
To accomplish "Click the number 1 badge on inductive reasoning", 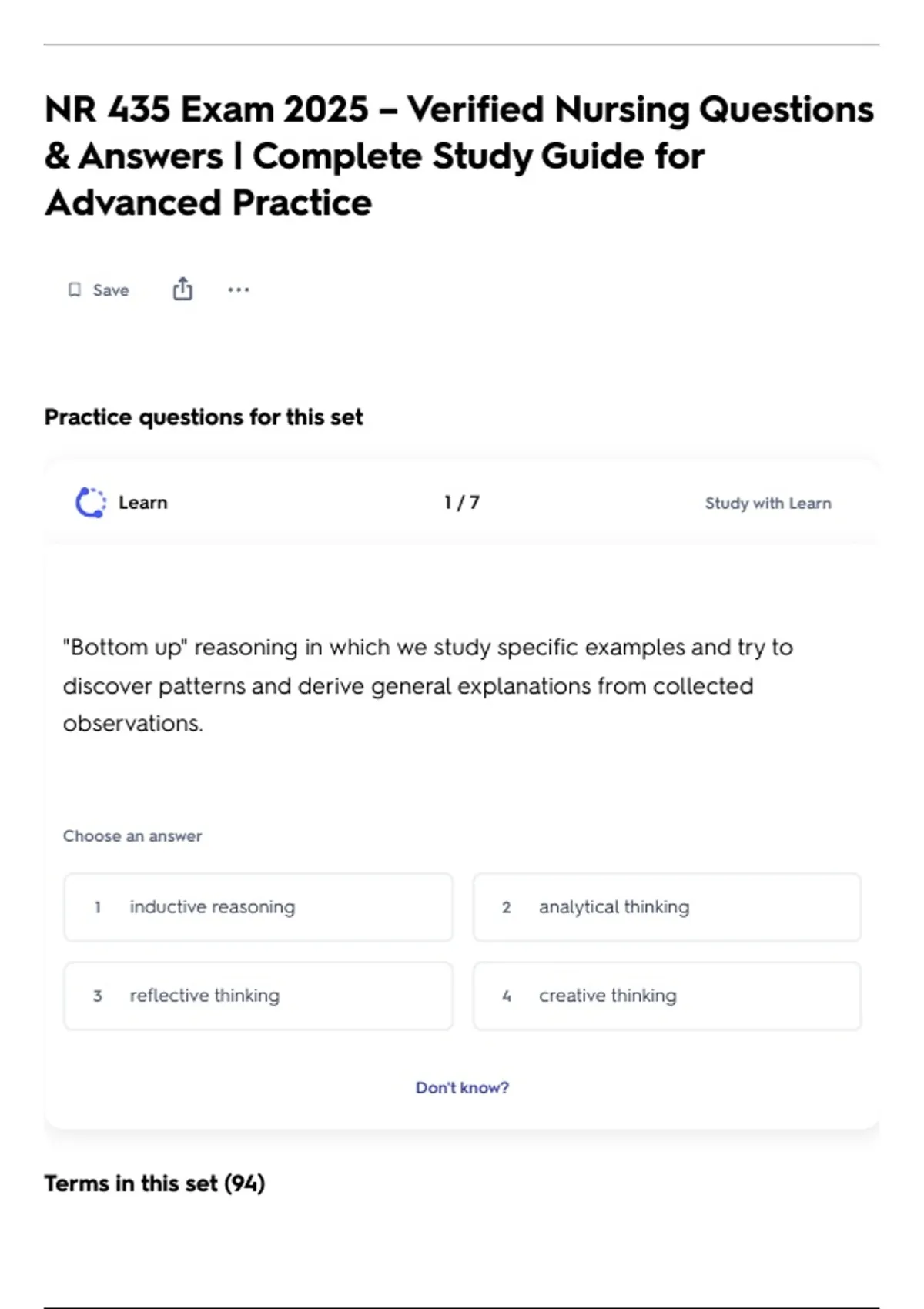I will point(98,907).
